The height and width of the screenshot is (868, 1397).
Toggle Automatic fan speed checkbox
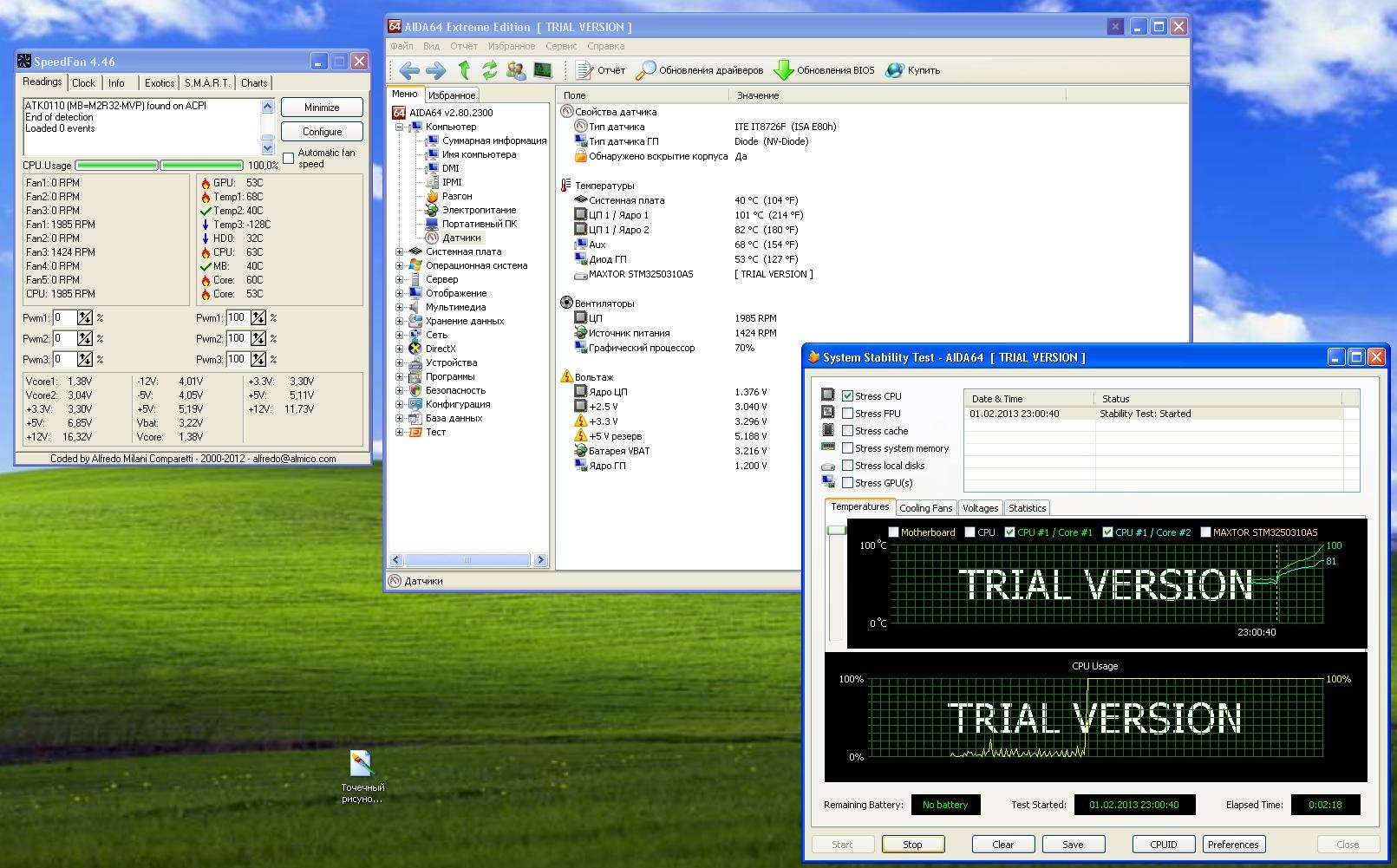click(289, 158)
